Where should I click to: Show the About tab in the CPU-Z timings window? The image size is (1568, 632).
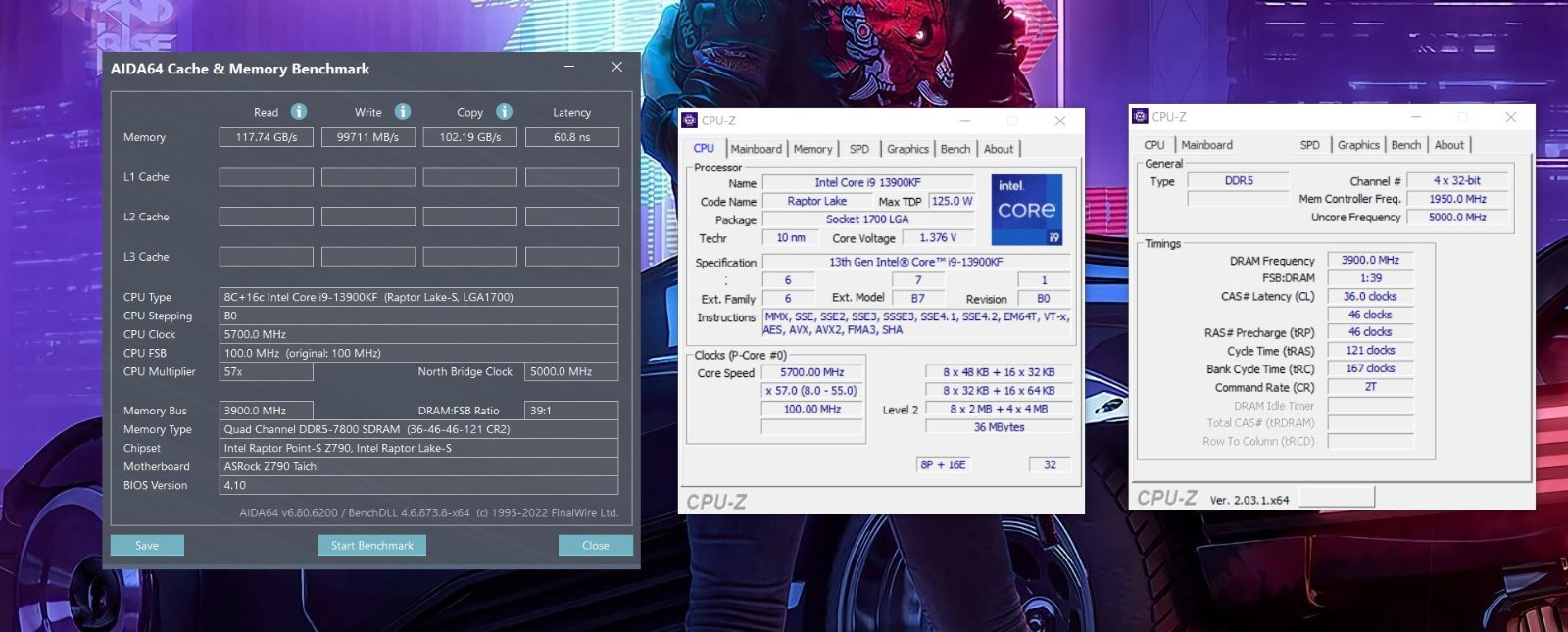[x=1449, y=145]
